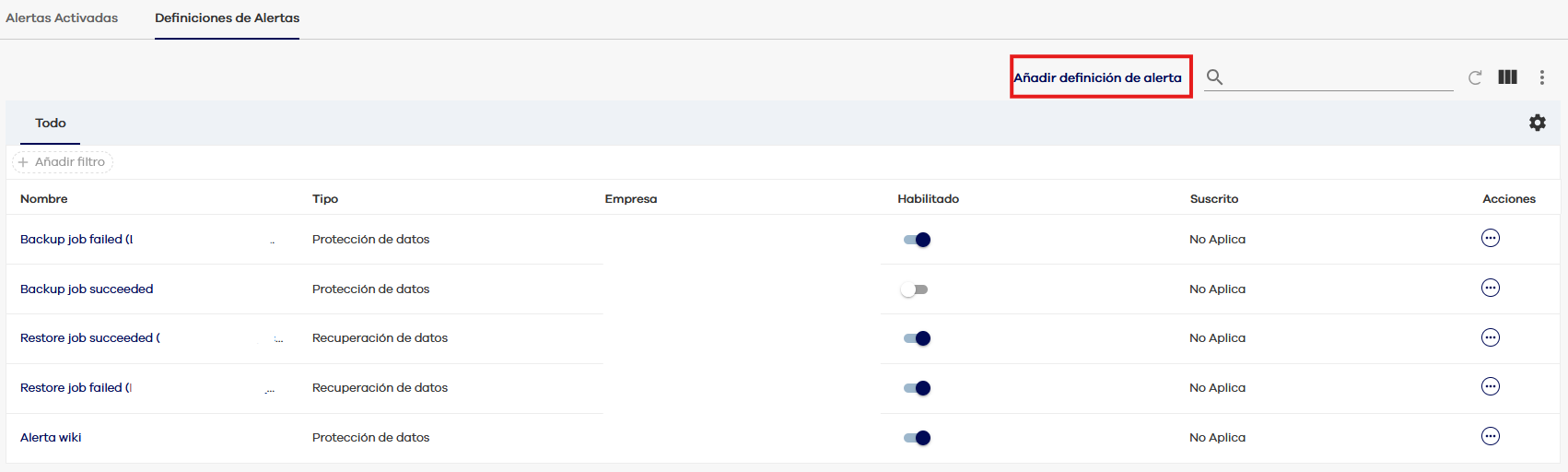The height and width of the screenshot is (472, 1568).
Task: Disable the Backup job failed alert toggle
Action: pyautogui.click(x=917, y=240)
